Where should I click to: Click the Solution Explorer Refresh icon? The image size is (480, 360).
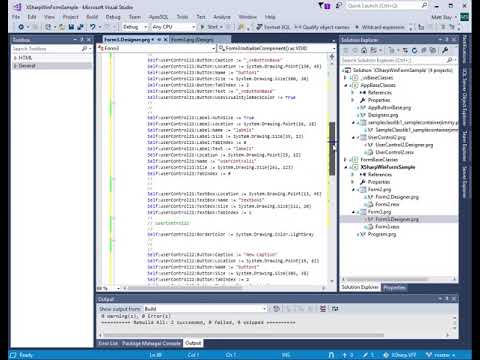(414, 51)
